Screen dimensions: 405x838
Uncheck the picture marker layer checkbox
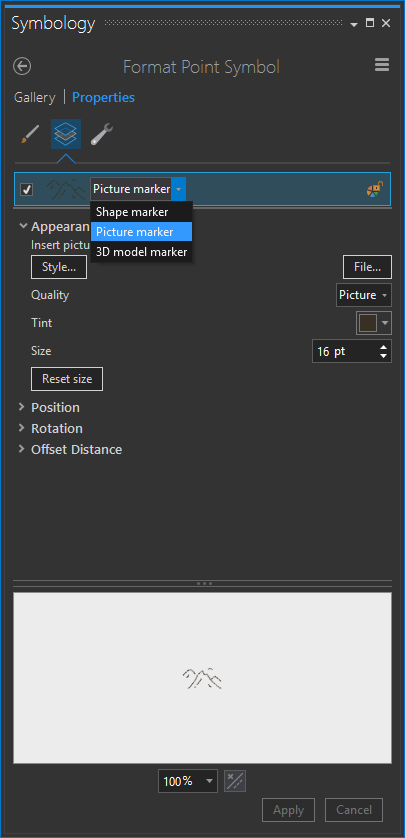(x=26, y=189)
